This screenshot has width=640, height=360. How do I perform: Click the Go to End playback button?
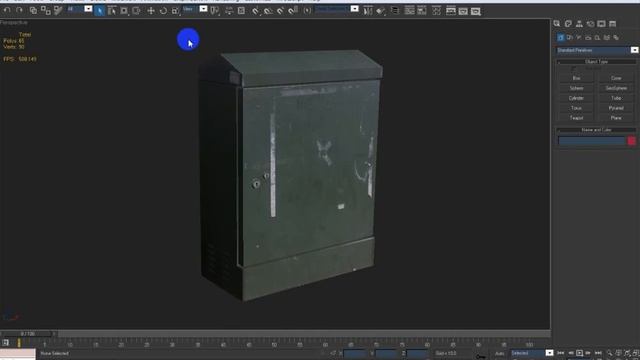[x=598, y=353]
